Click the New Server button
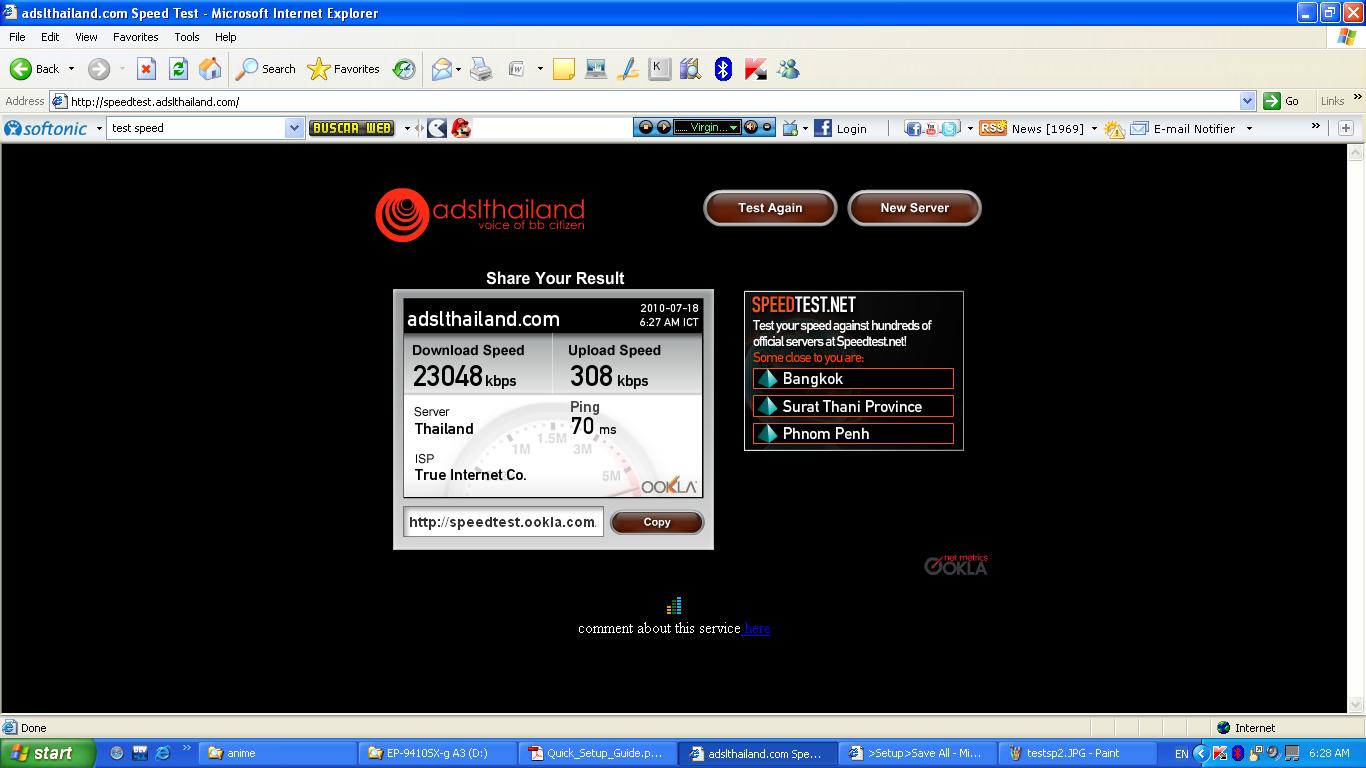Screen dimensions: 1366x768 click(914, 208)
